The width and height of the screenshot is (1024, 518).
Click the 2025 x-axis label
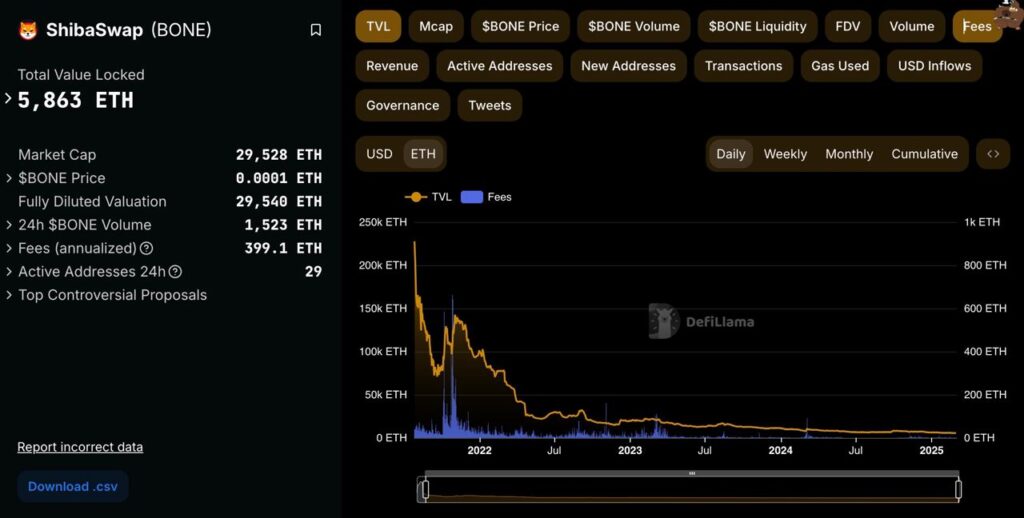[x=931, y=451]
